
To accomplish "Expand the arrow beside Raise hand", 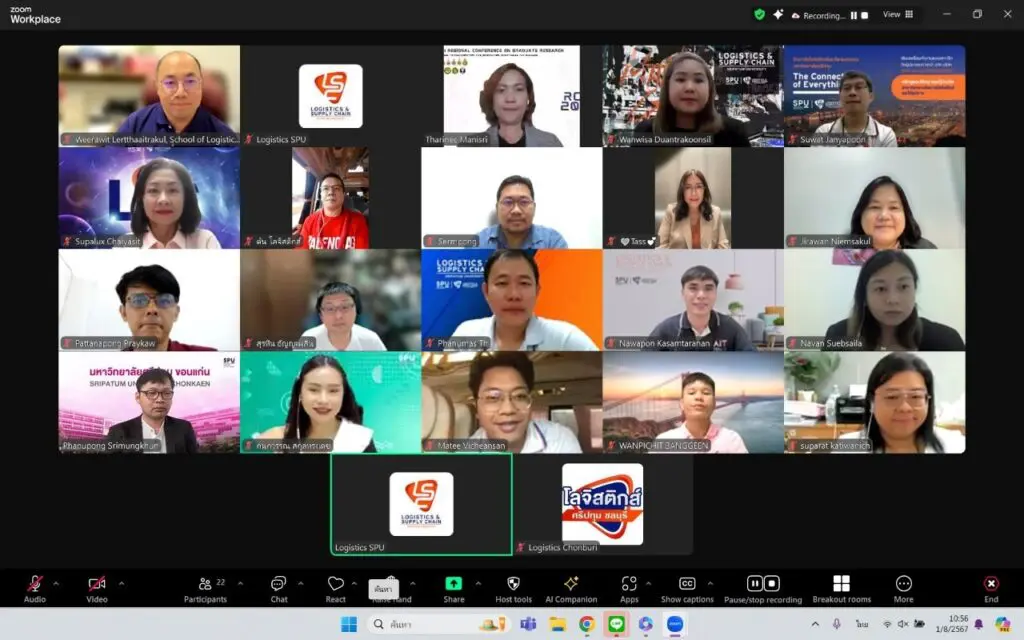I will coord(413,583).
